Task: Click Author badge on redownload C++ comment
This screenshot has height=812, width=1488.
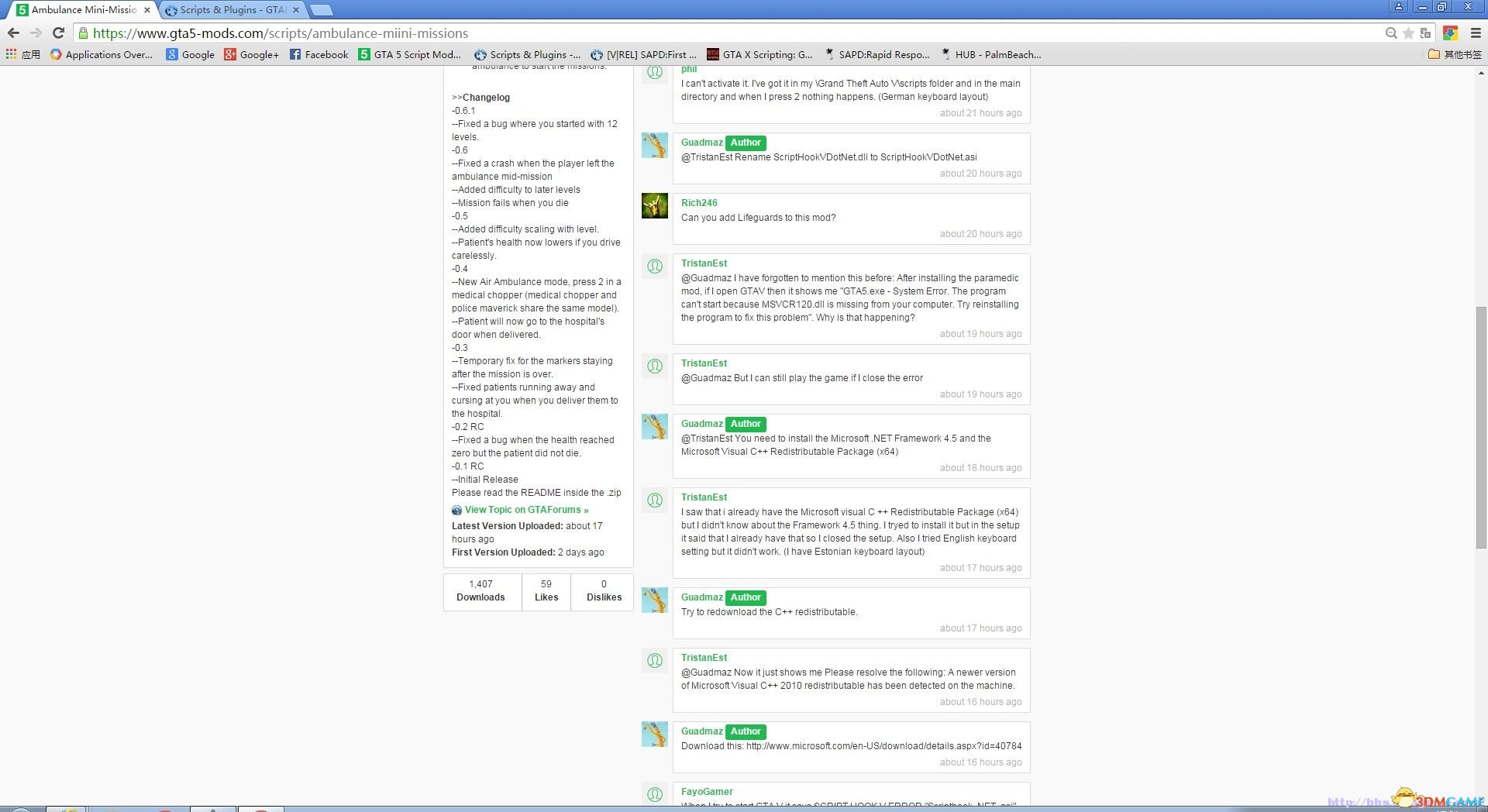Action: pos(746,597)
